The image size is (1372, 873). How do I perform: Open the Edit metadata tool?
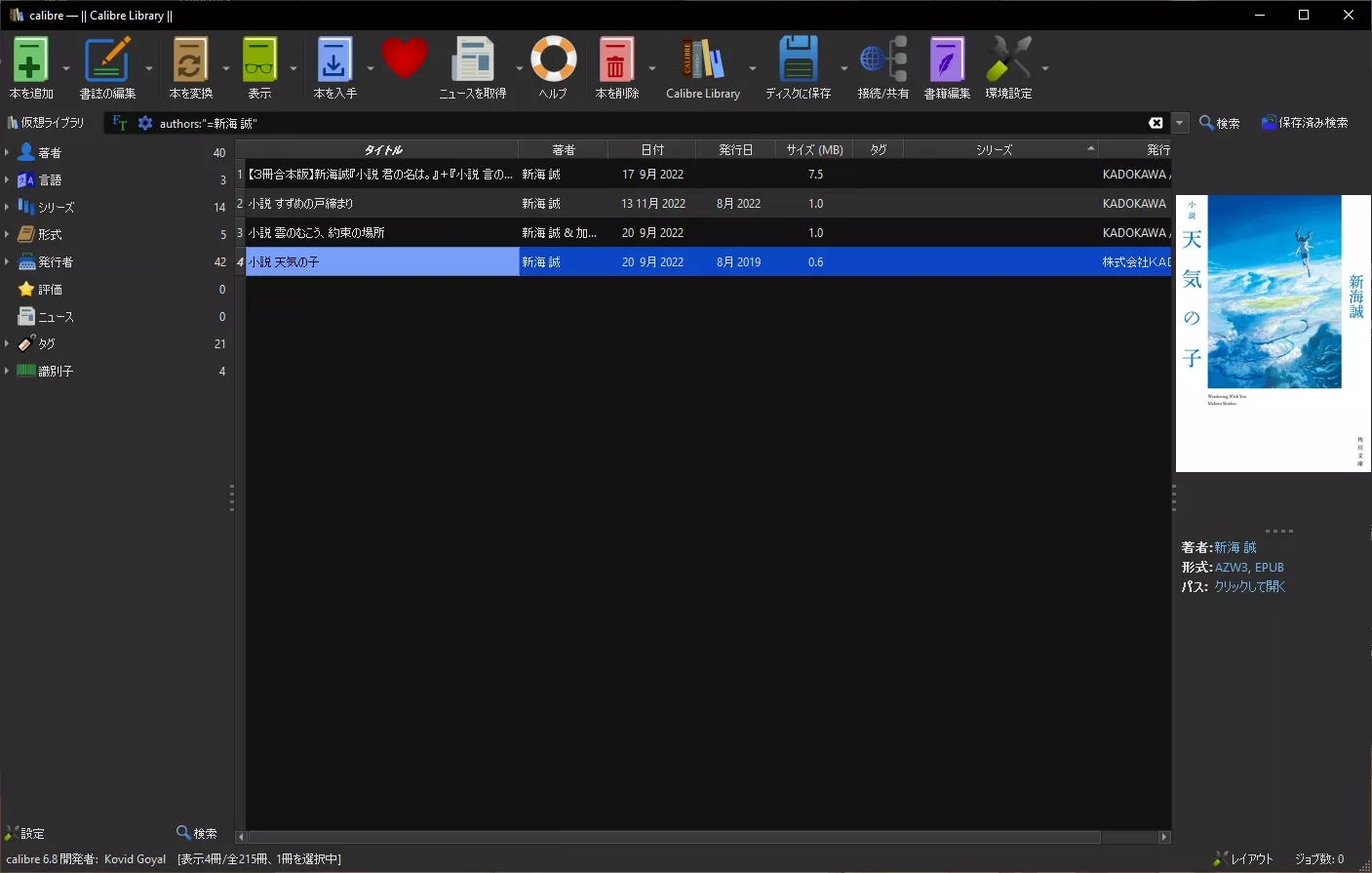pos(107,60)
